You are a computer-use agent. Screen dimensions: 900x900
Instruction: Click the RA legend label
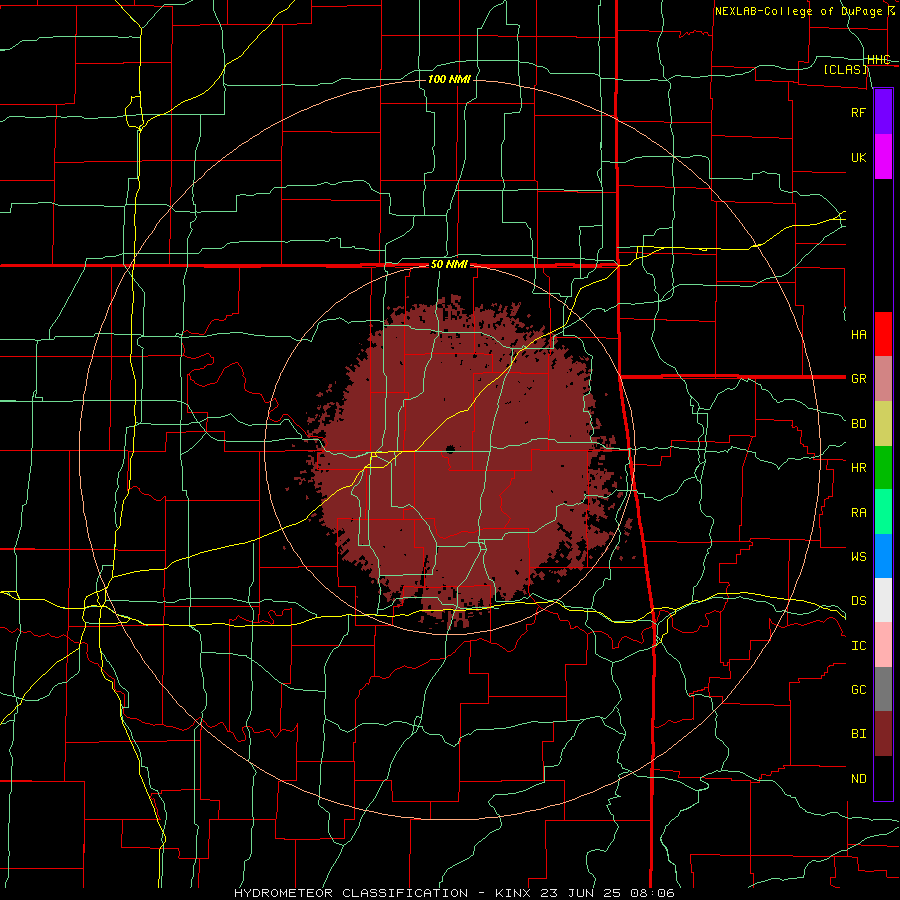858,512
